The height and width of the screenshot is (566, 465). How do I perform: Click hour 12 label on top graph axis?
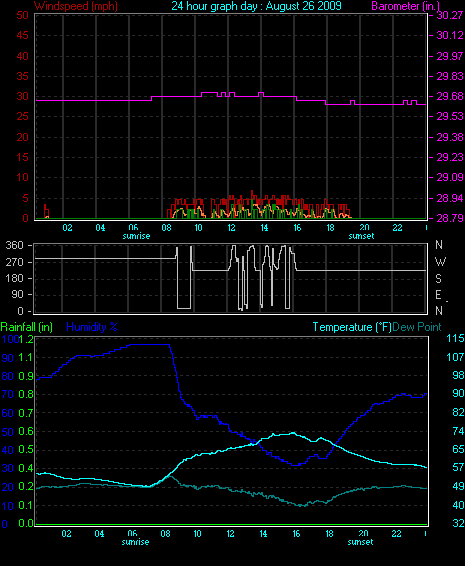(x=231, y=227)
